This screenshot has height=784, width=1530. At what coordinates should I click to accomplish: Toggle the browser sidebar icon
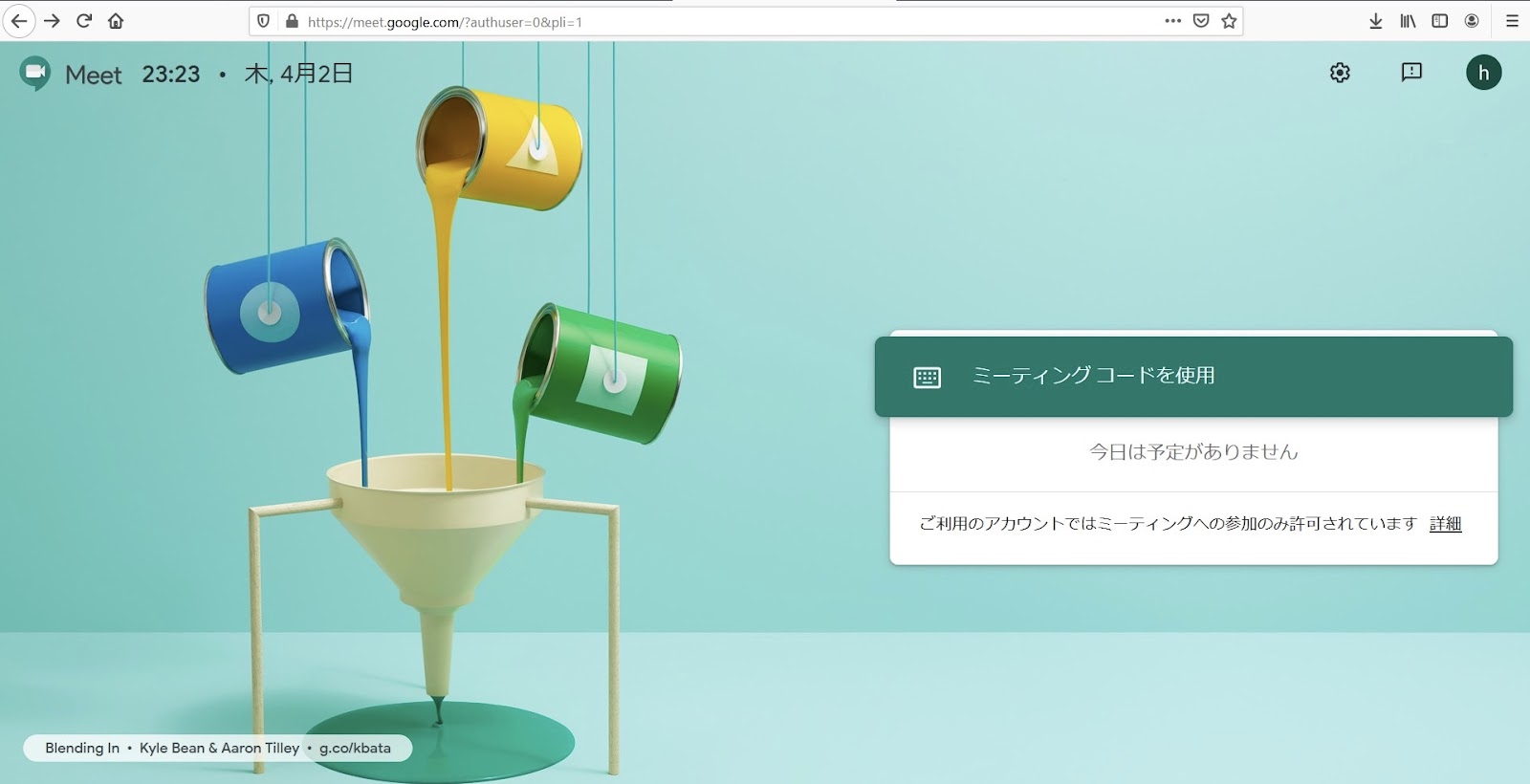[x=1439, y=21]
